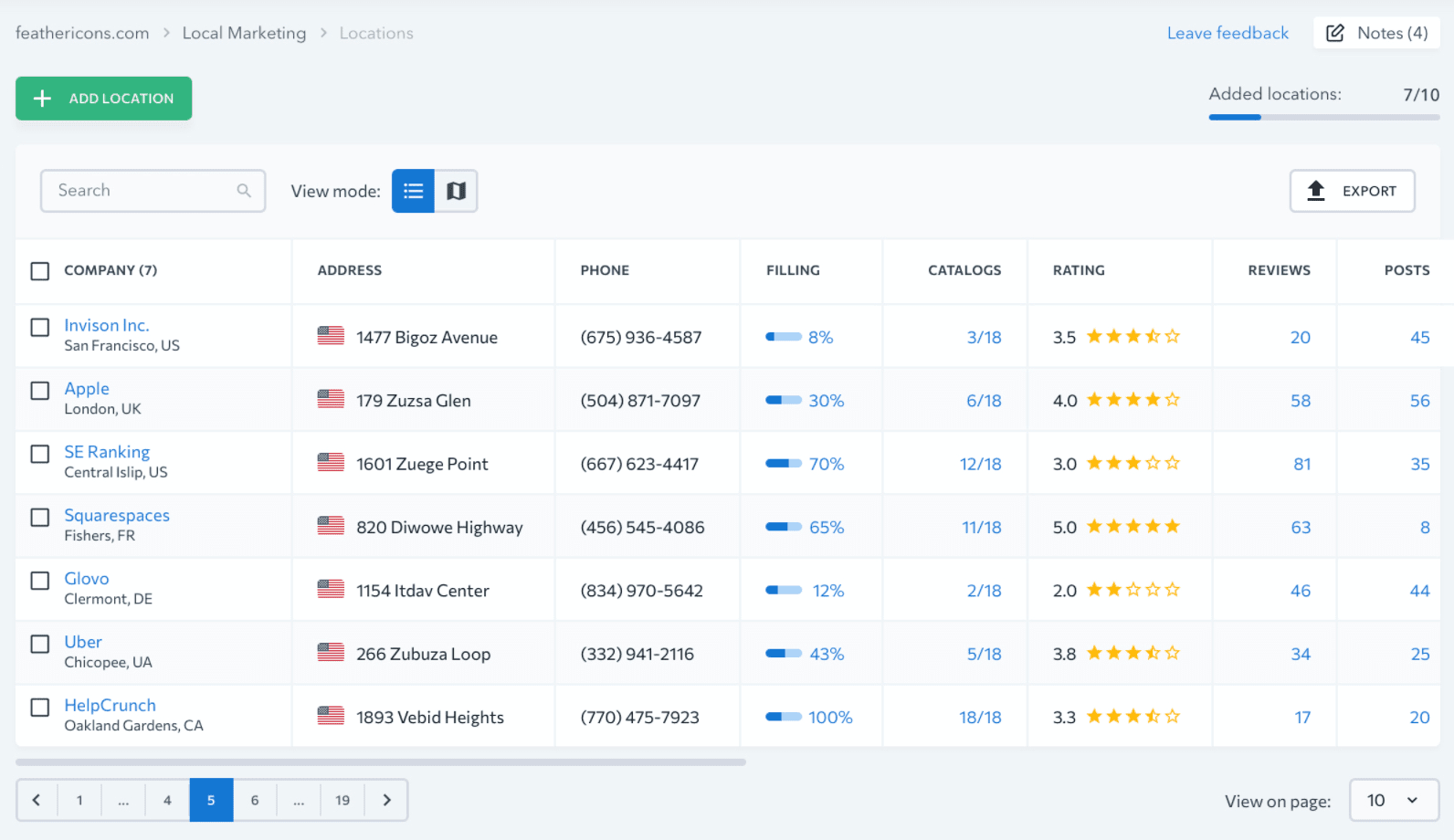This screenshot has height=840, width=1454.
Task: Click the 3.3 star rating for HelpCrunch
Action: [1133, 717]
